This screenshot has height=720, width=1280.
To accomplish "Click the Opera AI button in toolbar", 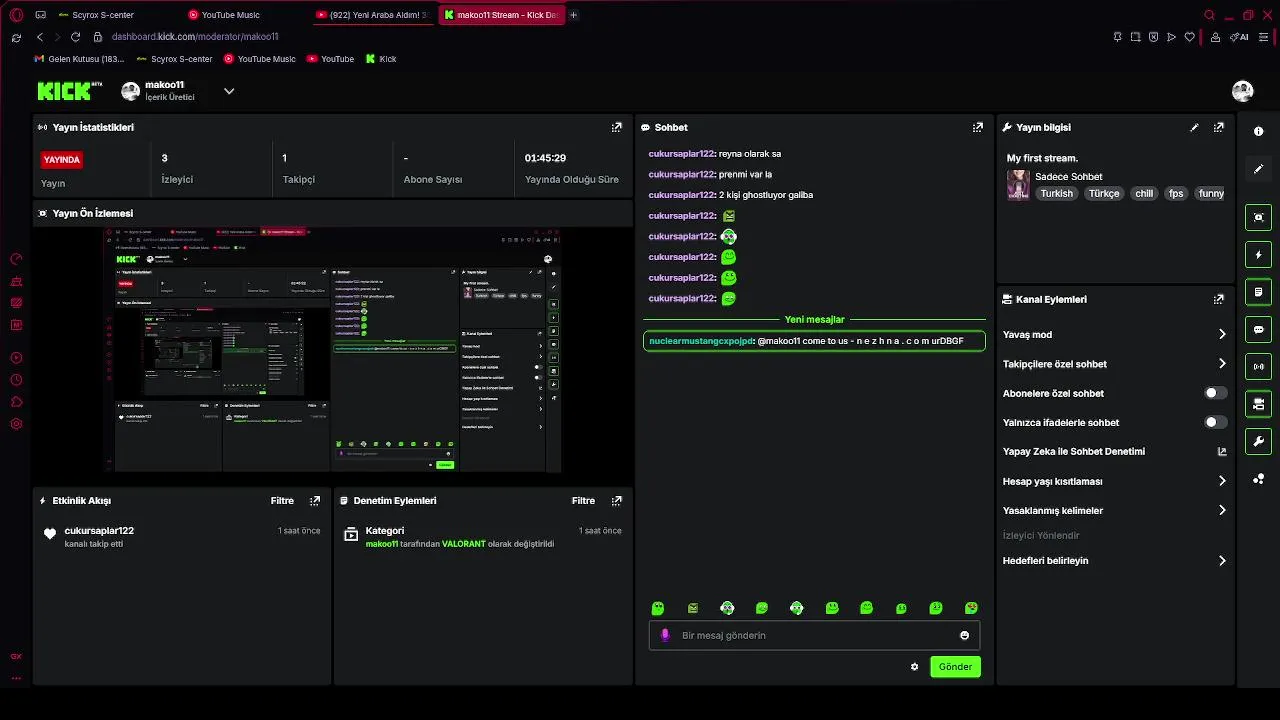I will [x=1240, y=37].
